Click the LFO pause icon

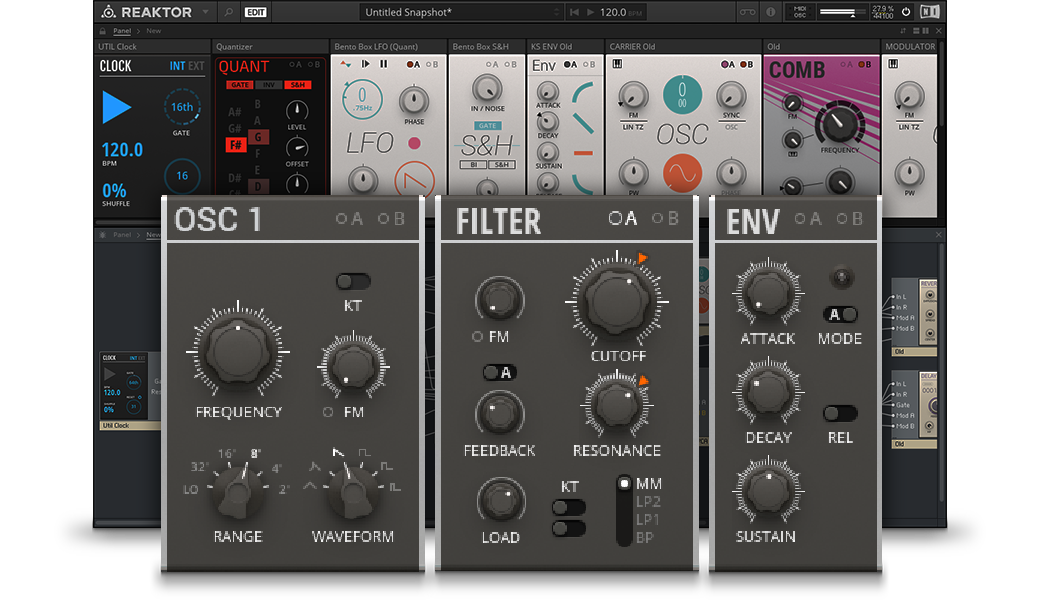pyautogui.click(x=383, y=64)
